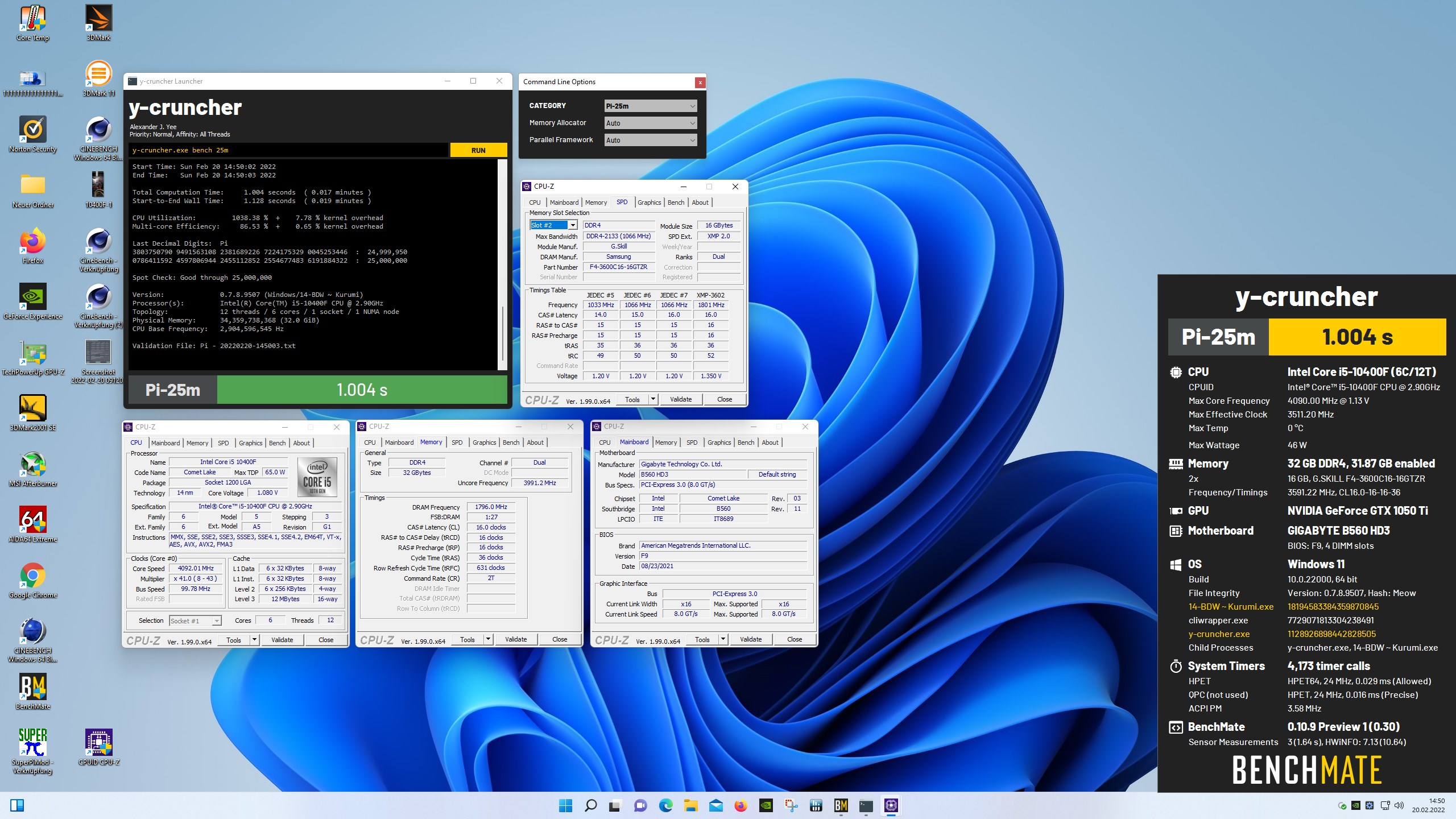Click the green Pi-25m 1.004 s result bar

(362, 390)
